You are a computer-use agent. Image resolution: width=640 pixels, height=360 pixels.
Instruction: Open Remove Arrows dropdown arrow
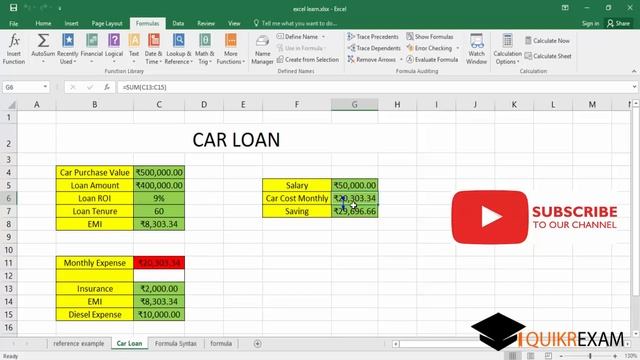[x=401, y=60]
